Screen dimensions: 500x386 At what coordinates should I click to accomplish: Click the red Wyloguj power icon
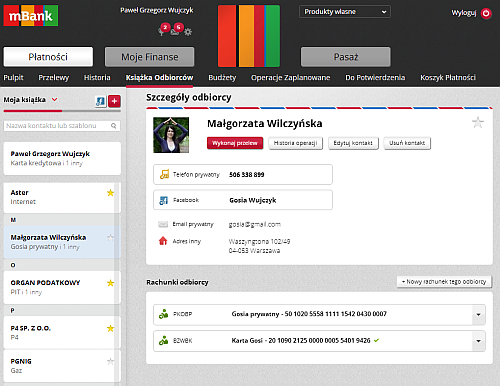coord(486,13)
